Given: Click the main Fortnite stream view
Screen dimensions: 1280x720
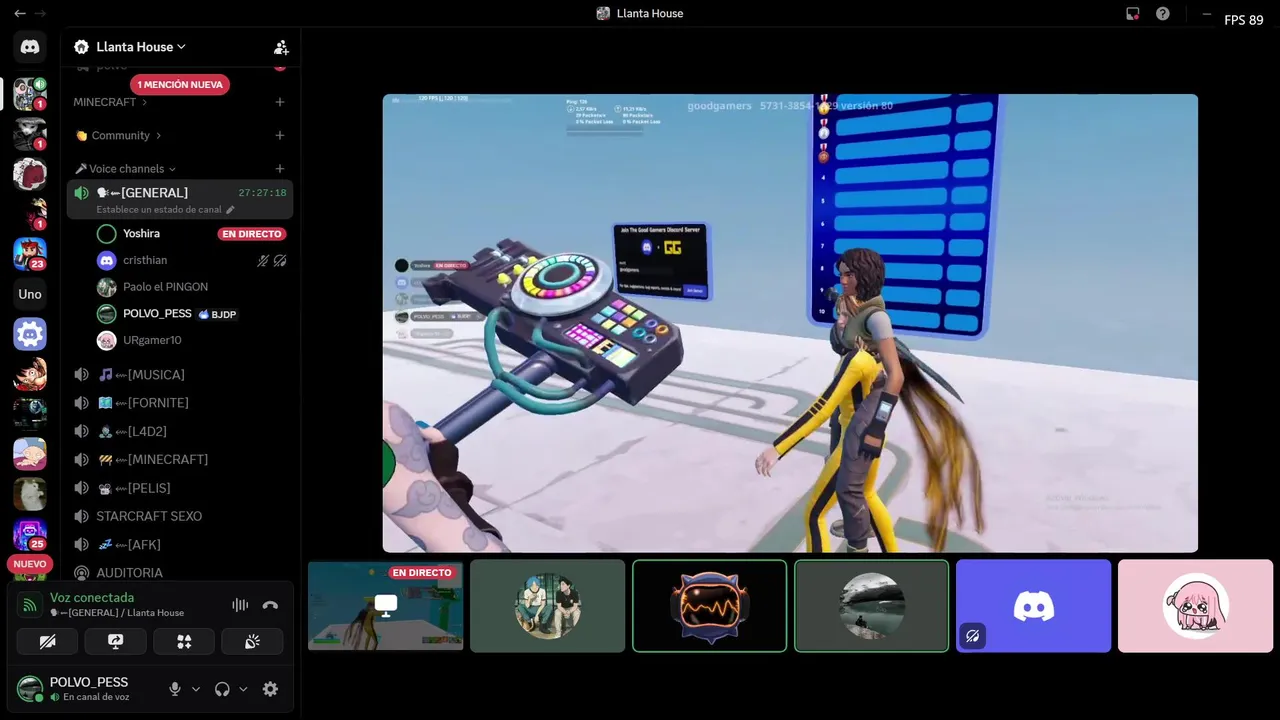Looking at the screenshot, I should coord(790,323).
